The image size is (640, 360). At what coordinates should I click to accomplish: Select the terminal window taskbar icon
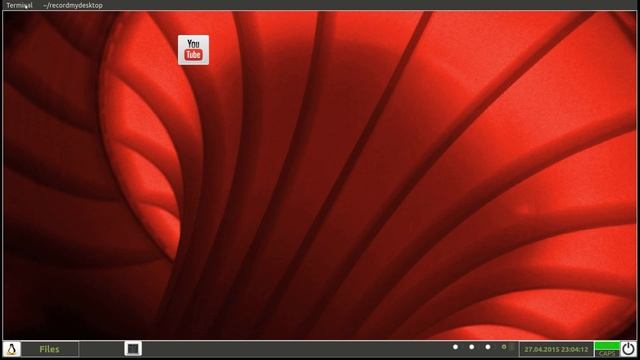pyautogui.click(x=133, y=349)
